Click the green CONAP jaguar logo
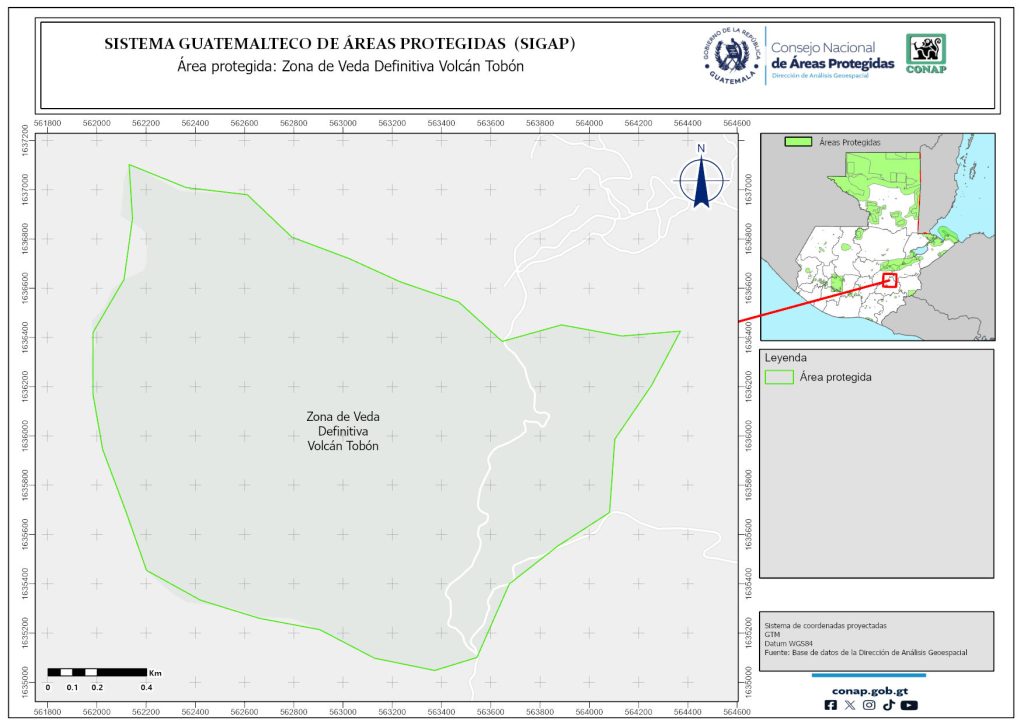This screenshot has height=724, width=1024. coord(925,53)
